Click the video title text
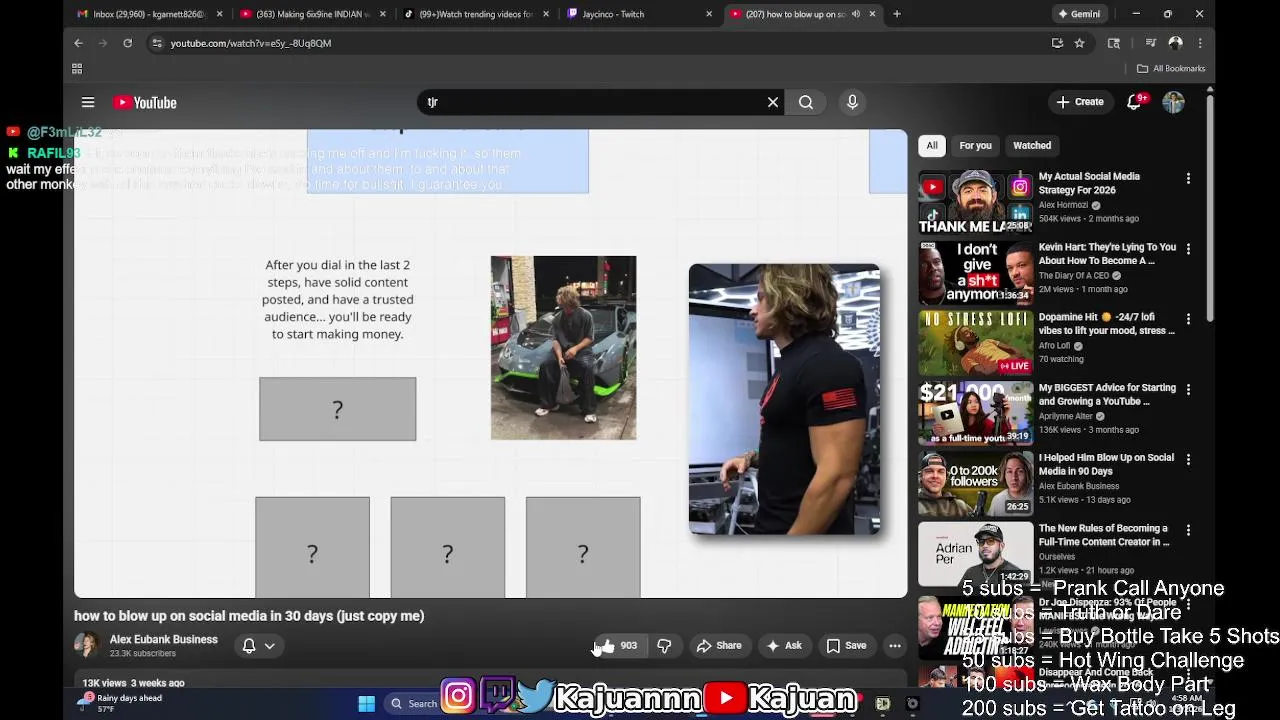1280x720 pixels. pos(249,616)
